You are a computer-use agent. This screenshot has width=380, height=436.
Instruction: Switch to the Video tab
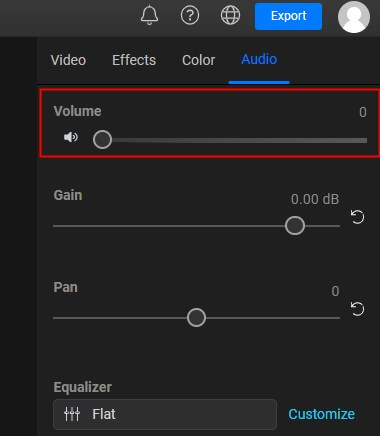click(x=68, y=60)
